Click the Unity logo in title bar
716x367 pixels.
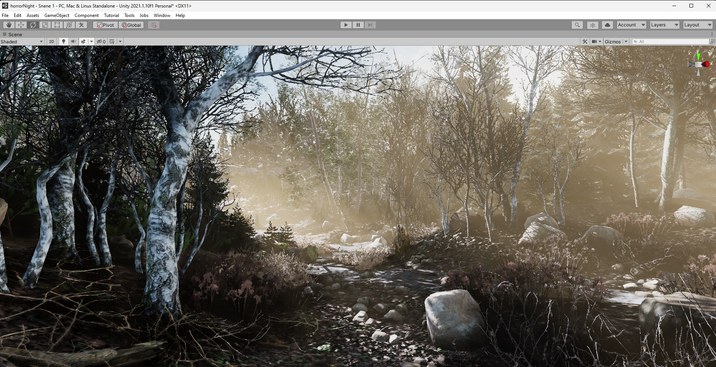coord(5,6)
